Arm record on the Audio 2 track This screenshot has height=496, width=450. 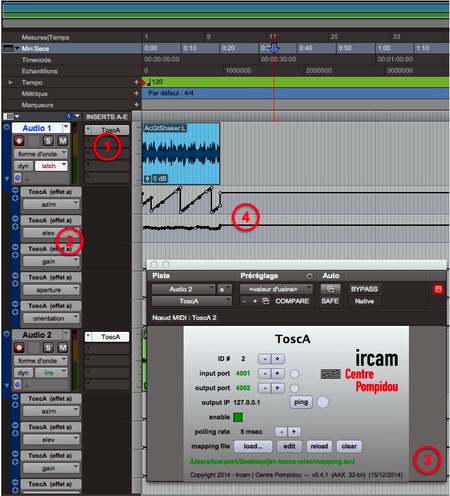point(19,348)
